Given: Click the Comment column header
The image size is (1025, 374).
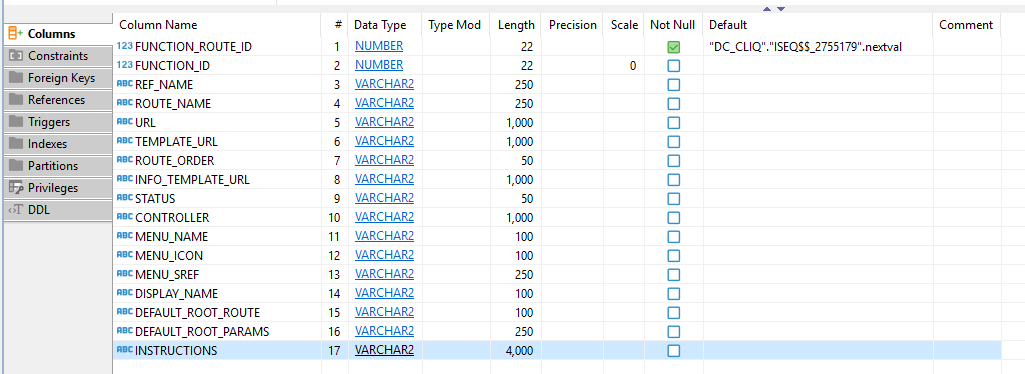Looking at the screenshot, I should tap(966, 25).
